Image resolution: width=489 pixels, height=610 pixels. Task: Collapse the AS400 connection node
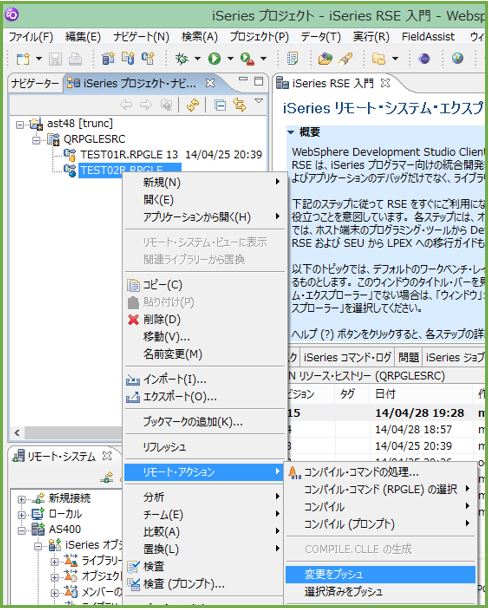pyautogui.click(x=22, y=530)
